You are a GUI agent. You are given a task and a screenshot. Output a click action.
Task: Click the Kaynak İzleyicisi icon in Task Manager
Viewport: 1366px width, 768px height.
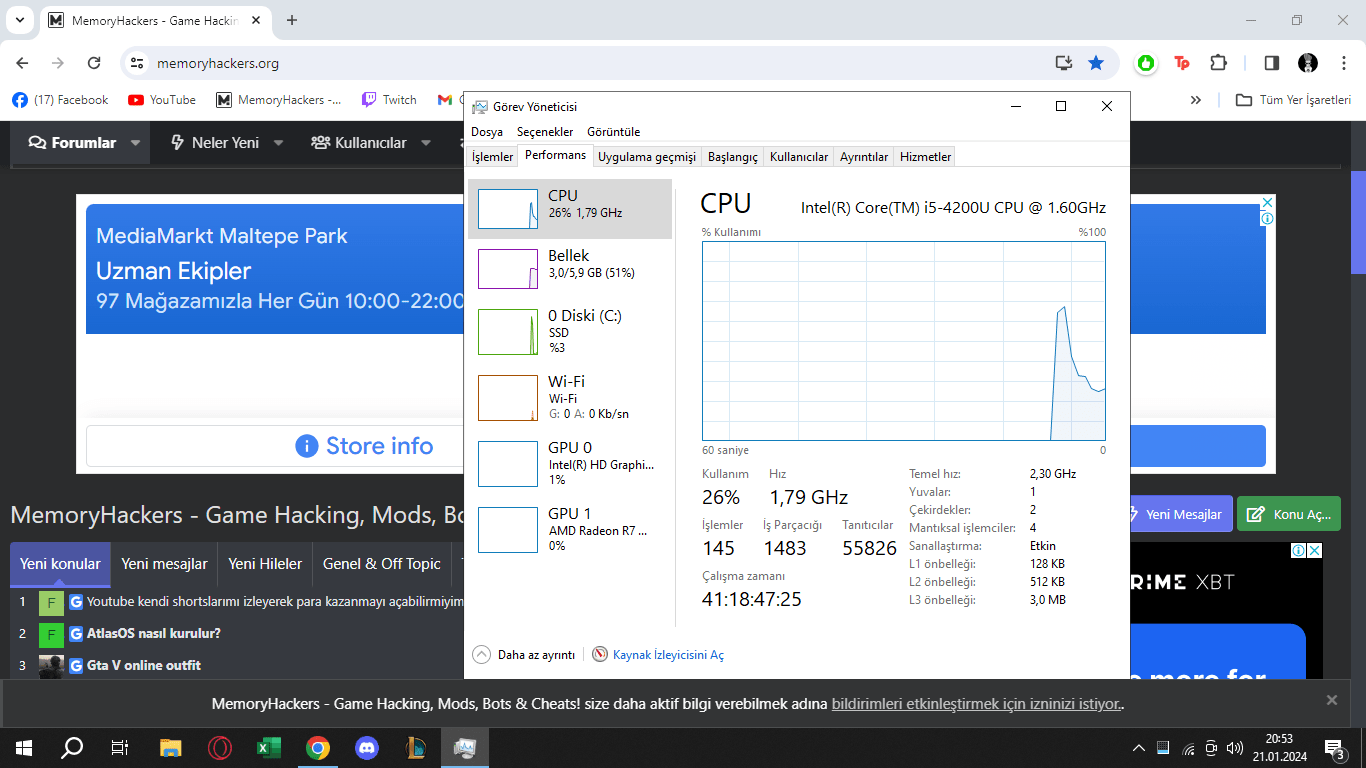click(600, 655)
